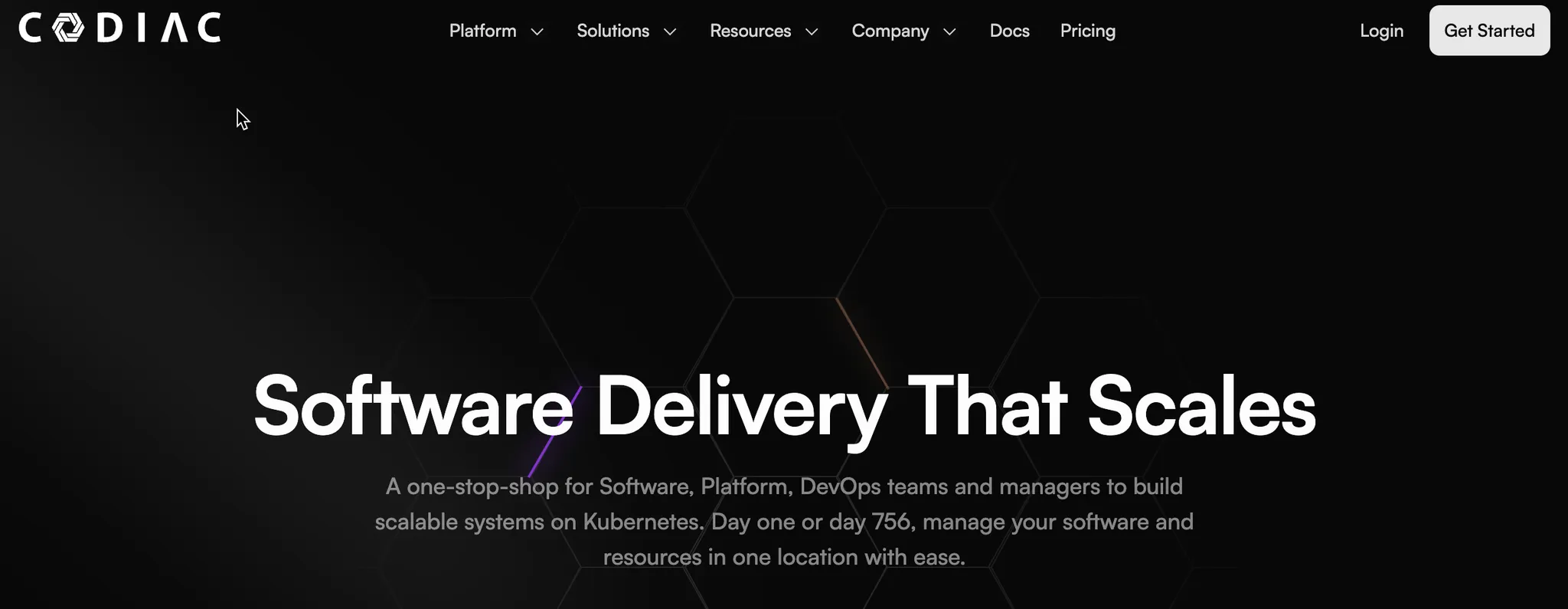Screen dimensions: 1568x609
Task: Click the 'Software Delivery That Scales' headline
Action: coord(784,406)
